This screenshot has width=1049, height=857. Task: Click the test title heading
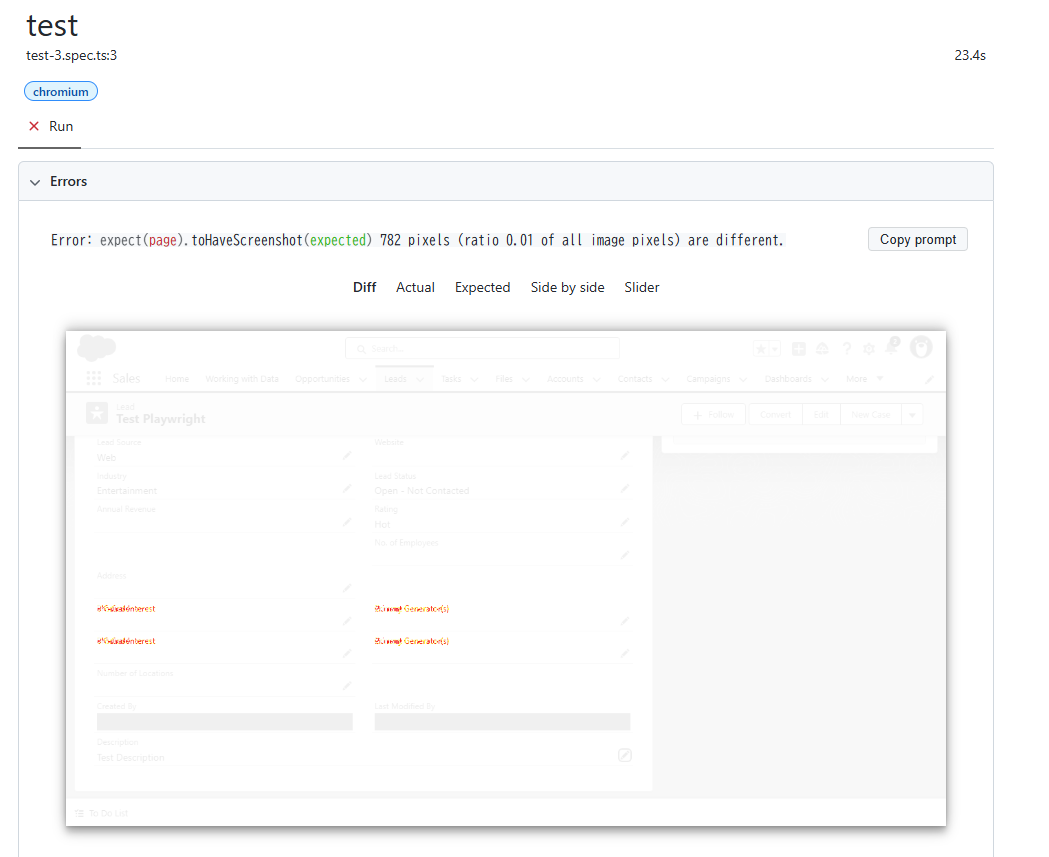tap(52, 25)
